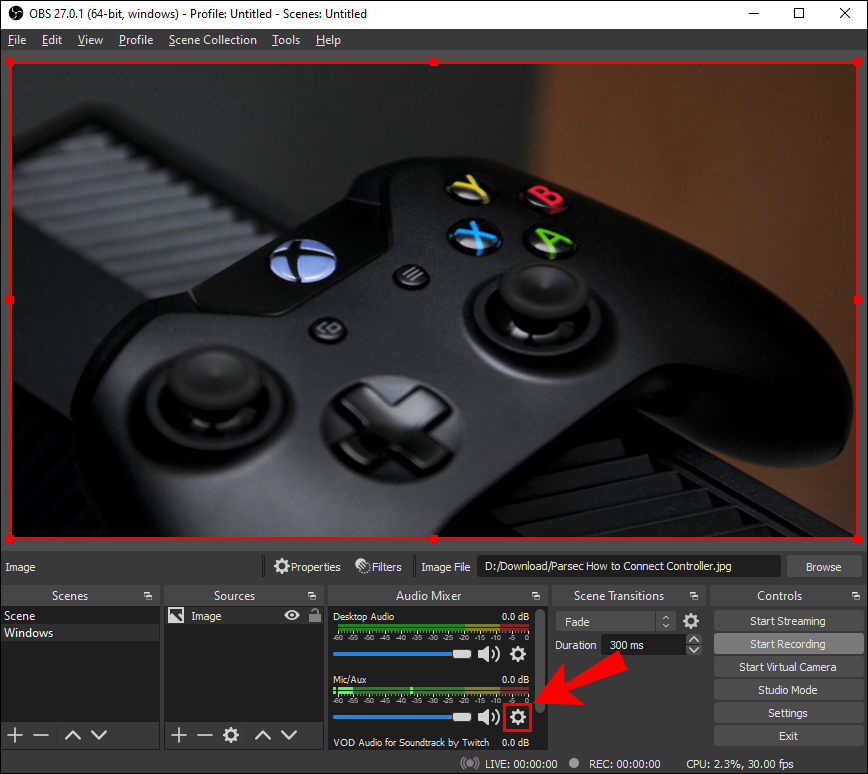The image size is (868, 774).
Task: Adjust Mic/Aux volume slider
Action: 402,718
